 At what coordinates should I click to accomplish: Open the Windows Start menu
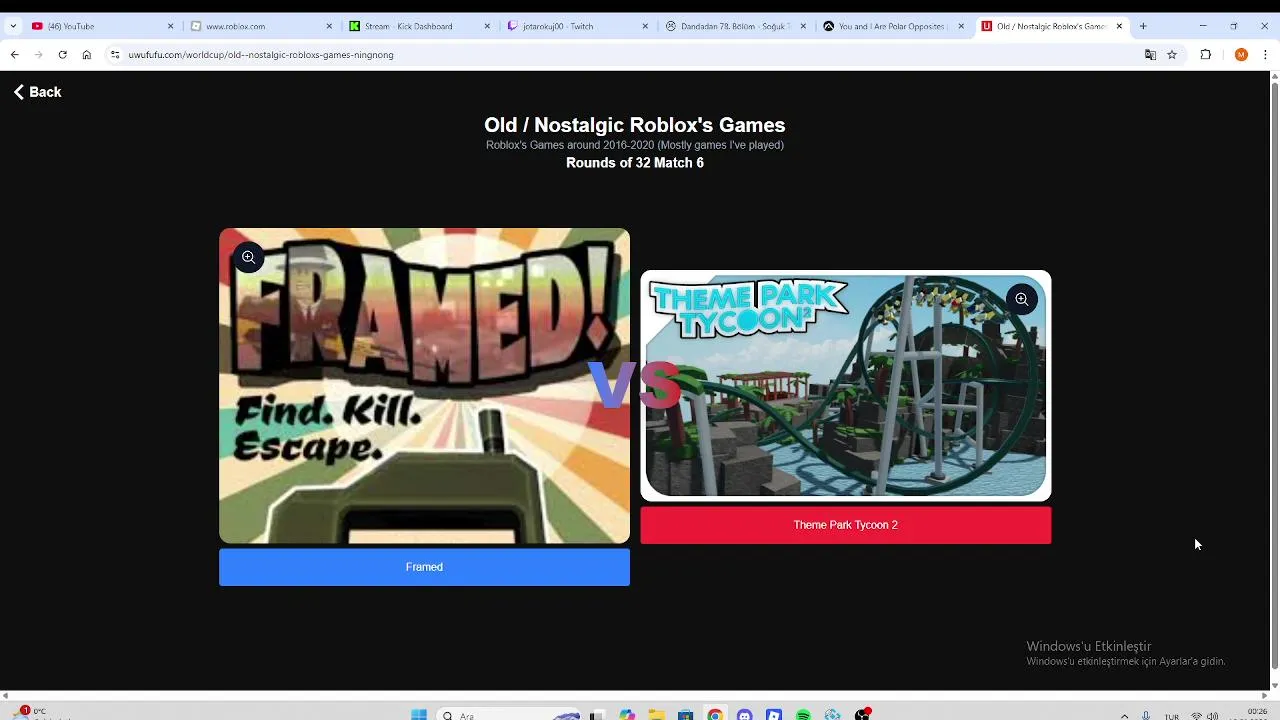(x=419, y=715)
